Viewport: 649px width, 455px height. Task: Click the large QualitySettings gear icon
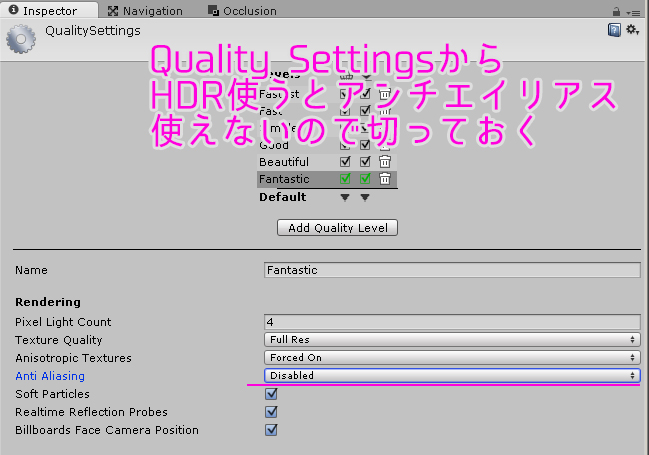click(21, 39)
